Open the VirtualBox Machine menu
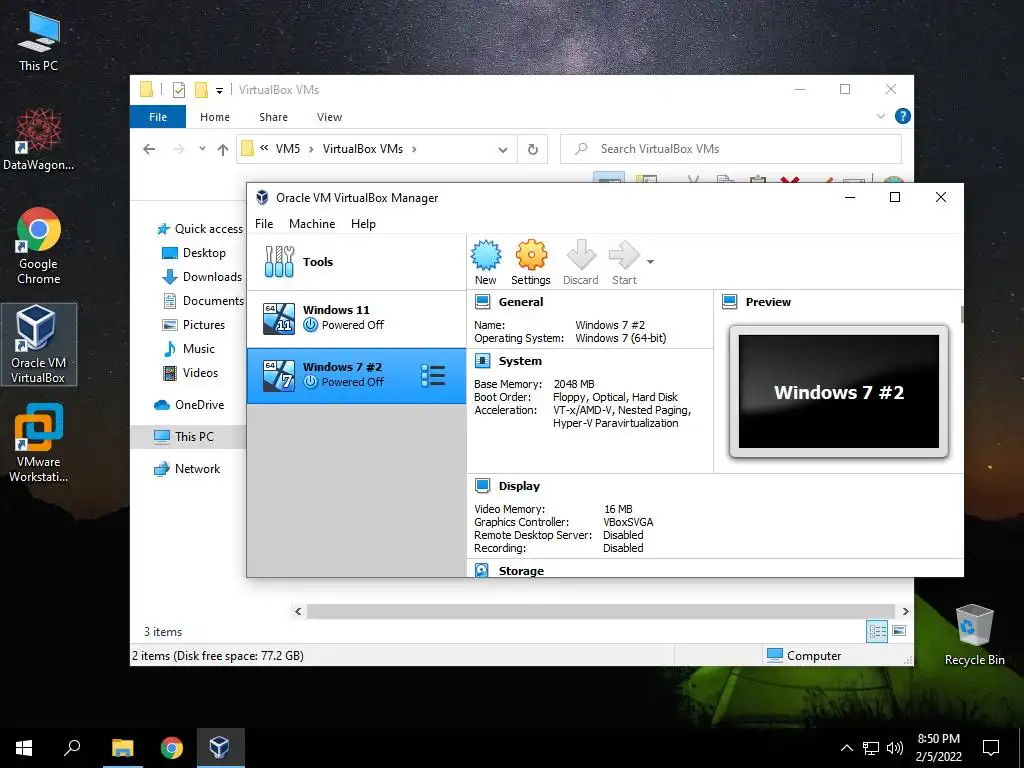 click(x=312, y=224)
